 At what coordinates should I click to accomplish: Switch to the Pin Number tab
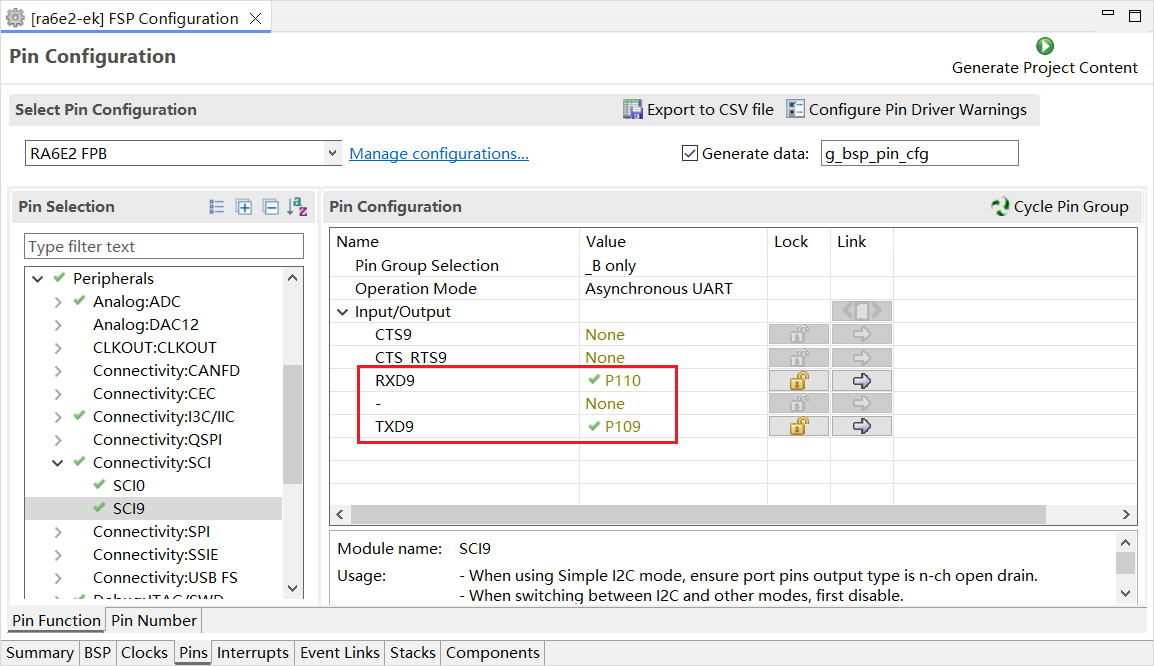(x=153, y=621)
